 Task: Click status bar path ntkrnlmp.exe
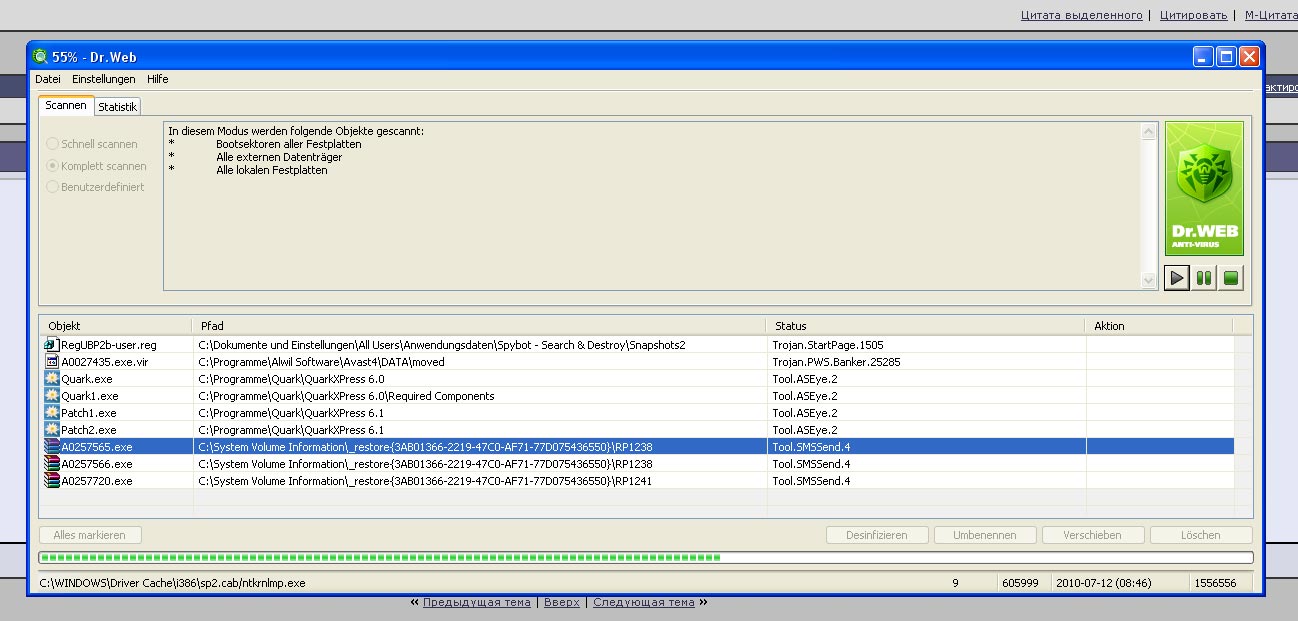[172, 582]
